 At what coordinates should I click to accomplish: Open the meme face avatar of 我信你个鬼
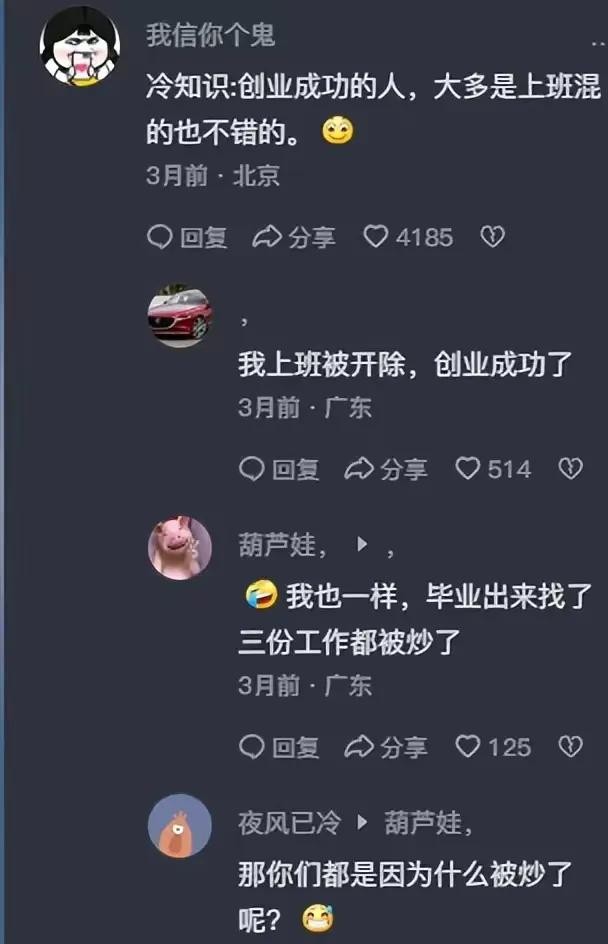(x=80, y=46)
